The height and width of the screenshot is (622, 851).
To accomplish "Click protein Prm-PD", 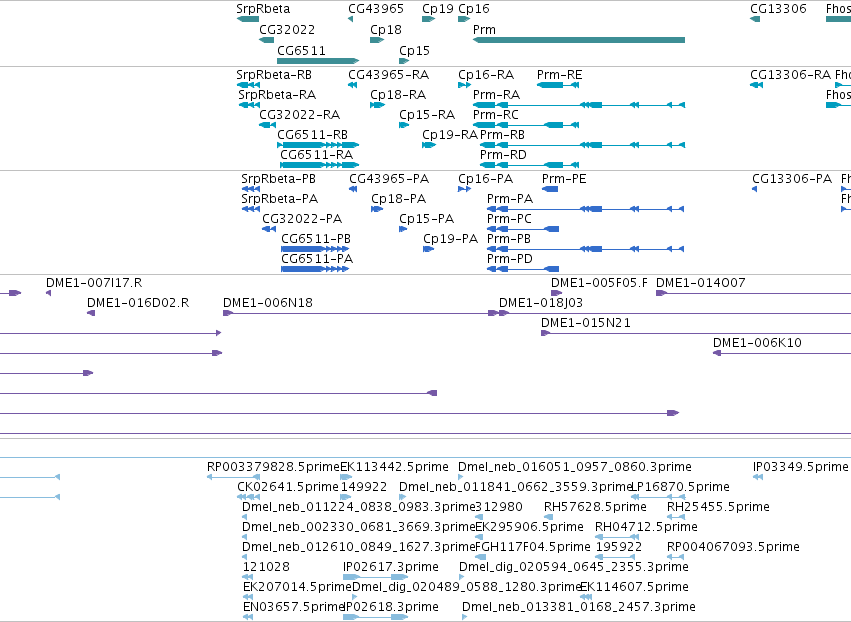I will pos(510,259).
